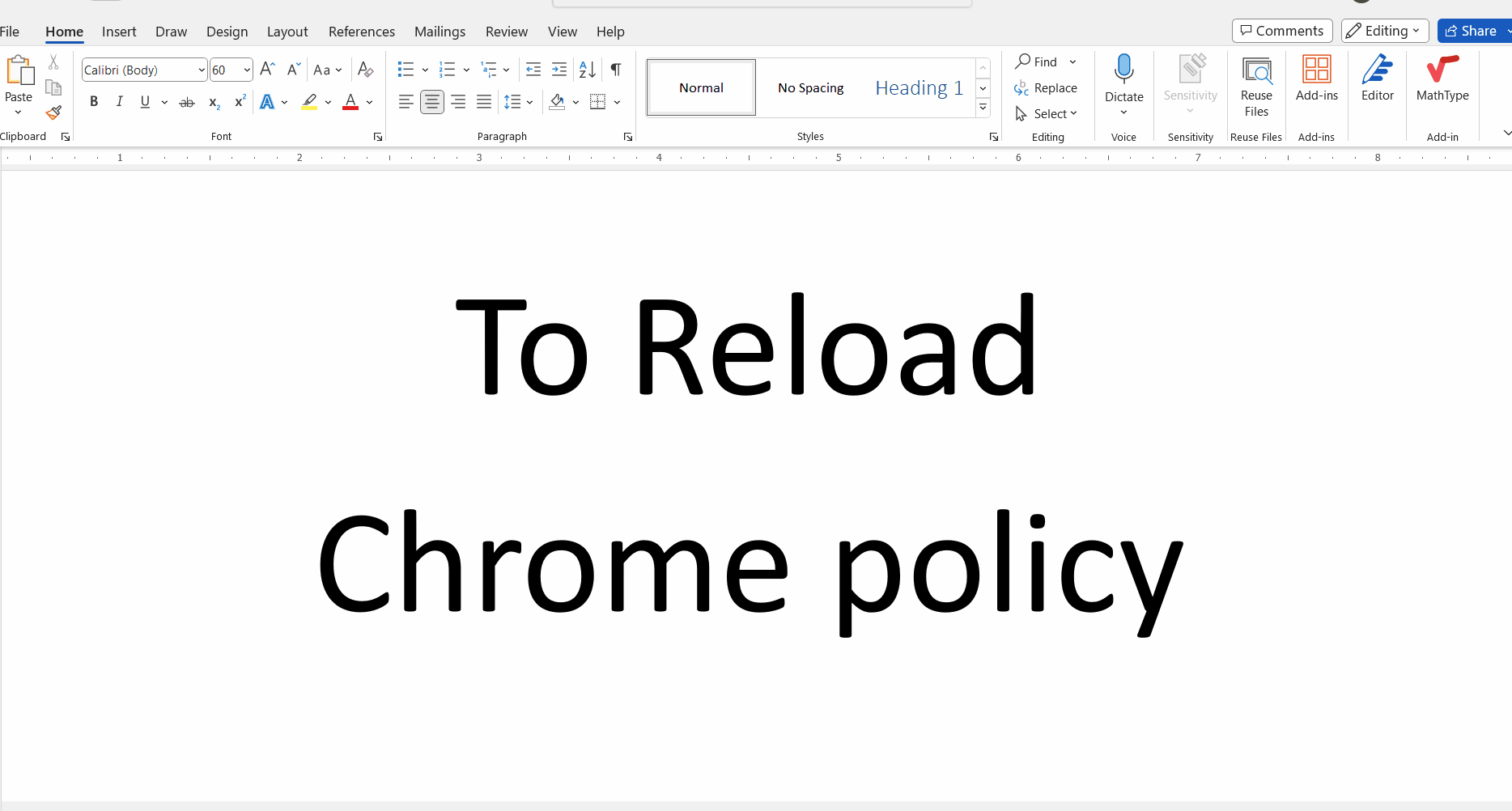
Task: Toggle underline formatting
Action: pos(145,102)
